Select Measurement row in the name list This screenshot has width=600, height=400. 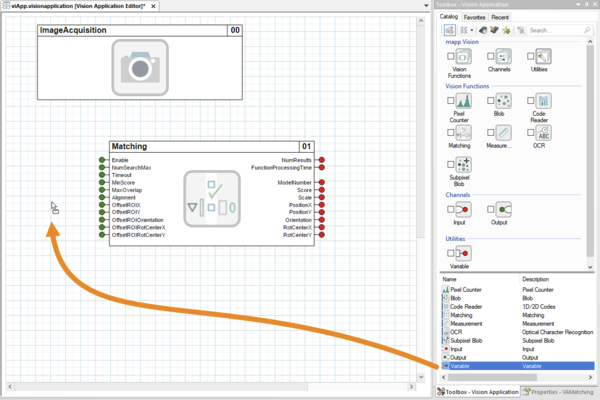tap(466, 323)
